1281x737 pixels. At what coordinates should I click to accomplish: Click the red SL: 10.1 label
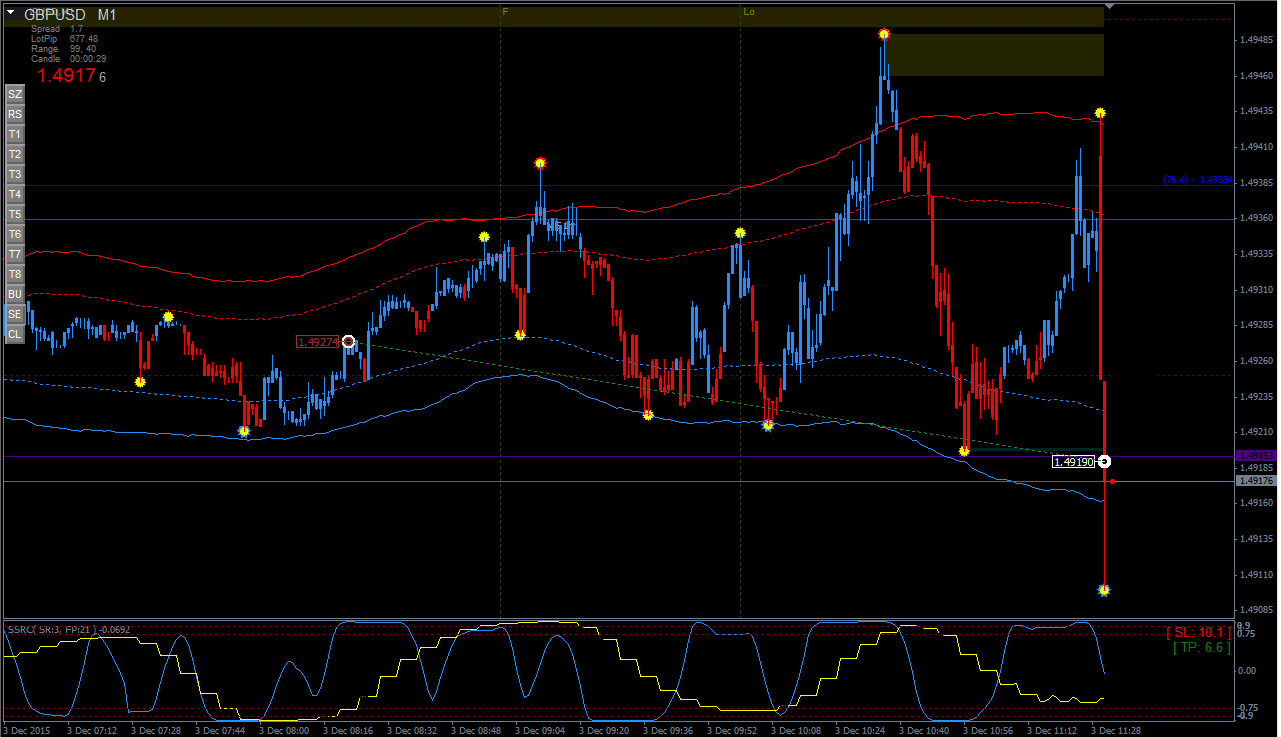click(1198, 632)
